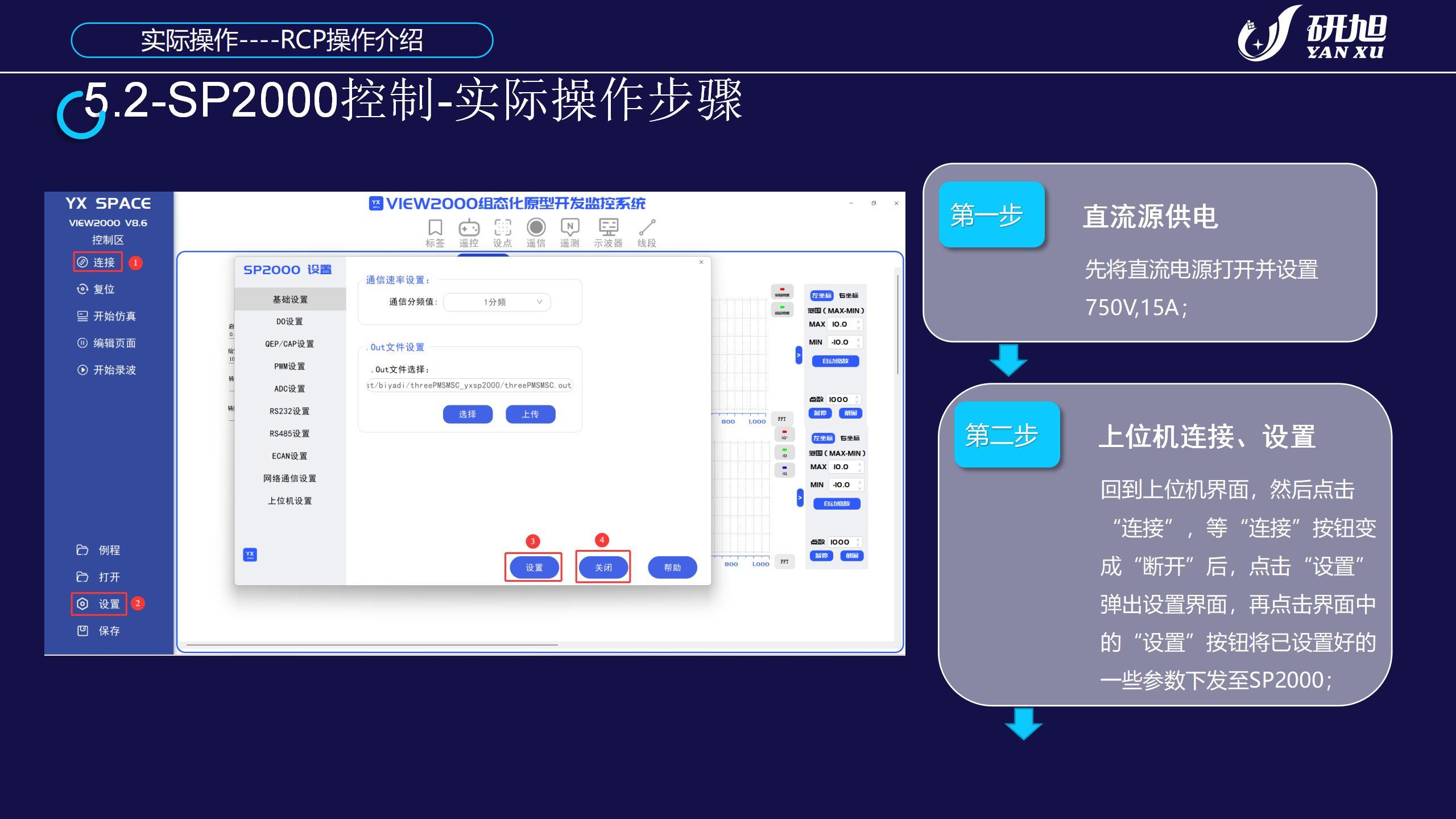Click the VIEW2000 title logo icon
This screenshot has width=1456, height=819.
[376, 204]
